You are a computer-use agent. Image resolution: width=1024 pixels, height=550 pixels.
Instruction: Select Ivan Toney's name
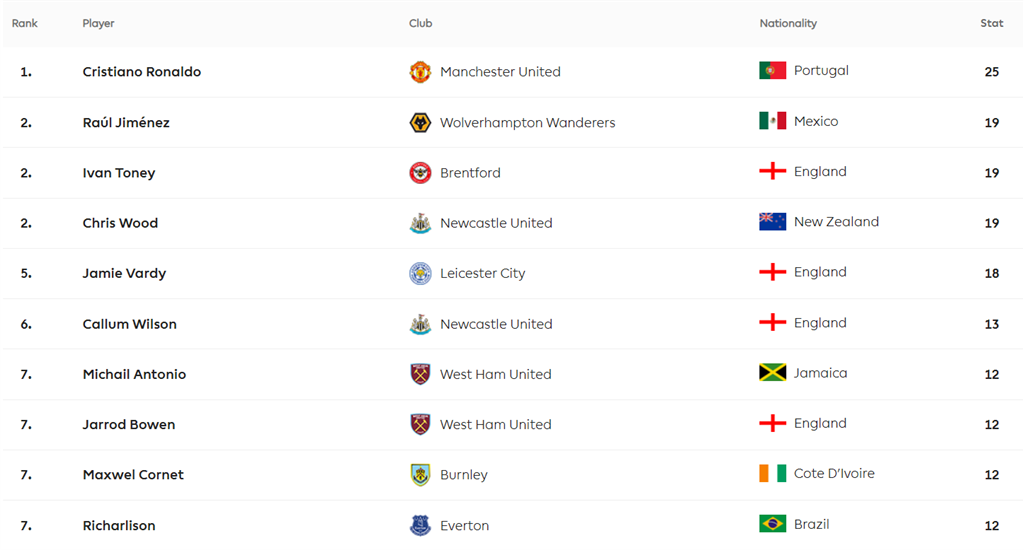(x=119, y=173)
